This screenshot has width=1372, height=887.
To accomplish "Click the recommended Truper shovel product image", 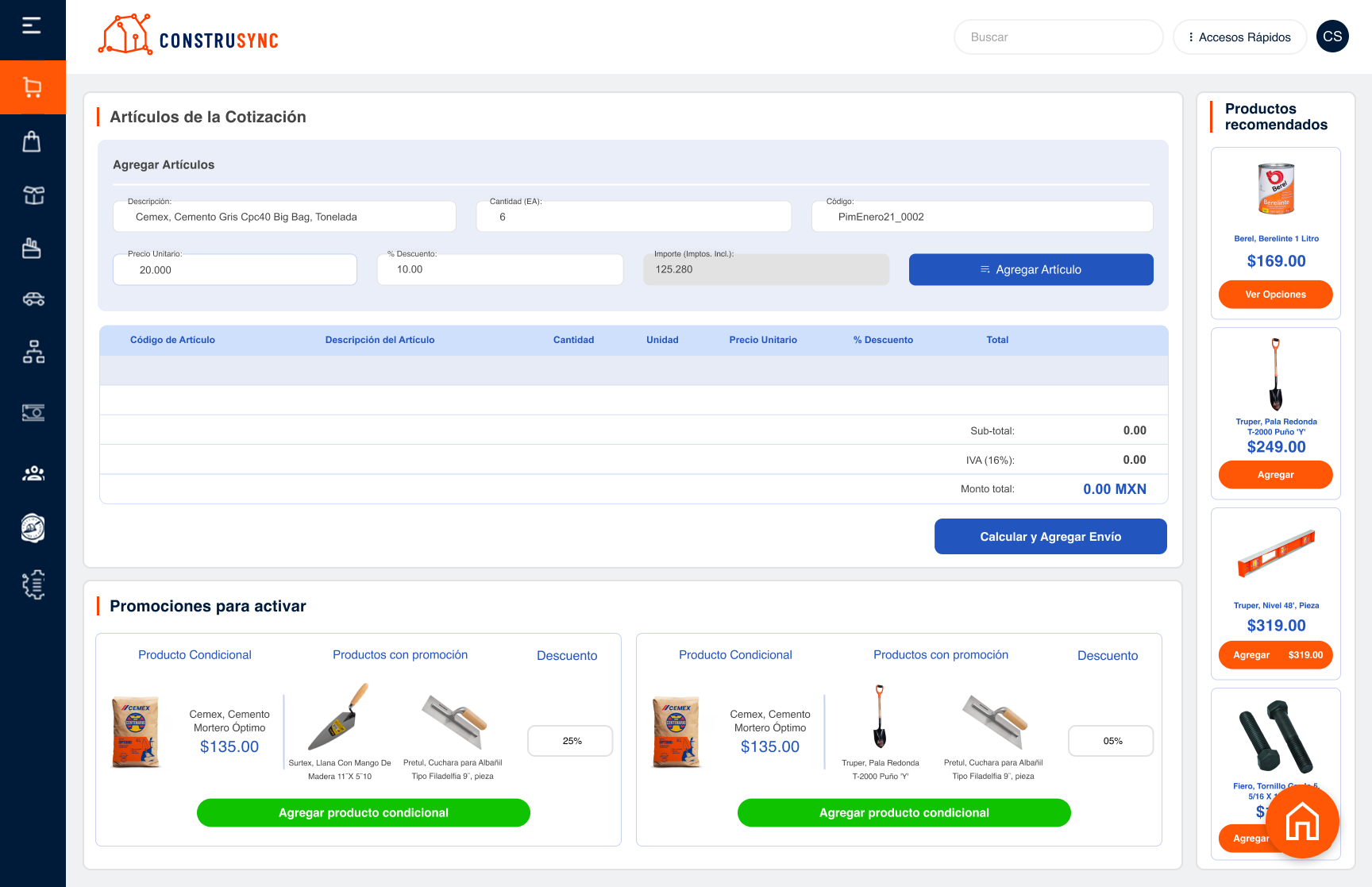I will 1276,373.
